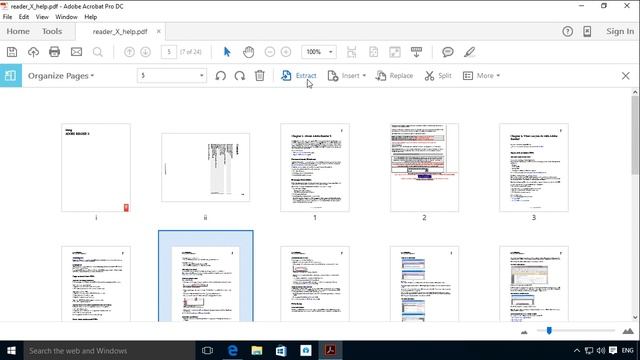640x360 pixels.
Task: Open the Windows Store taskbar icon
Action: 281,350
